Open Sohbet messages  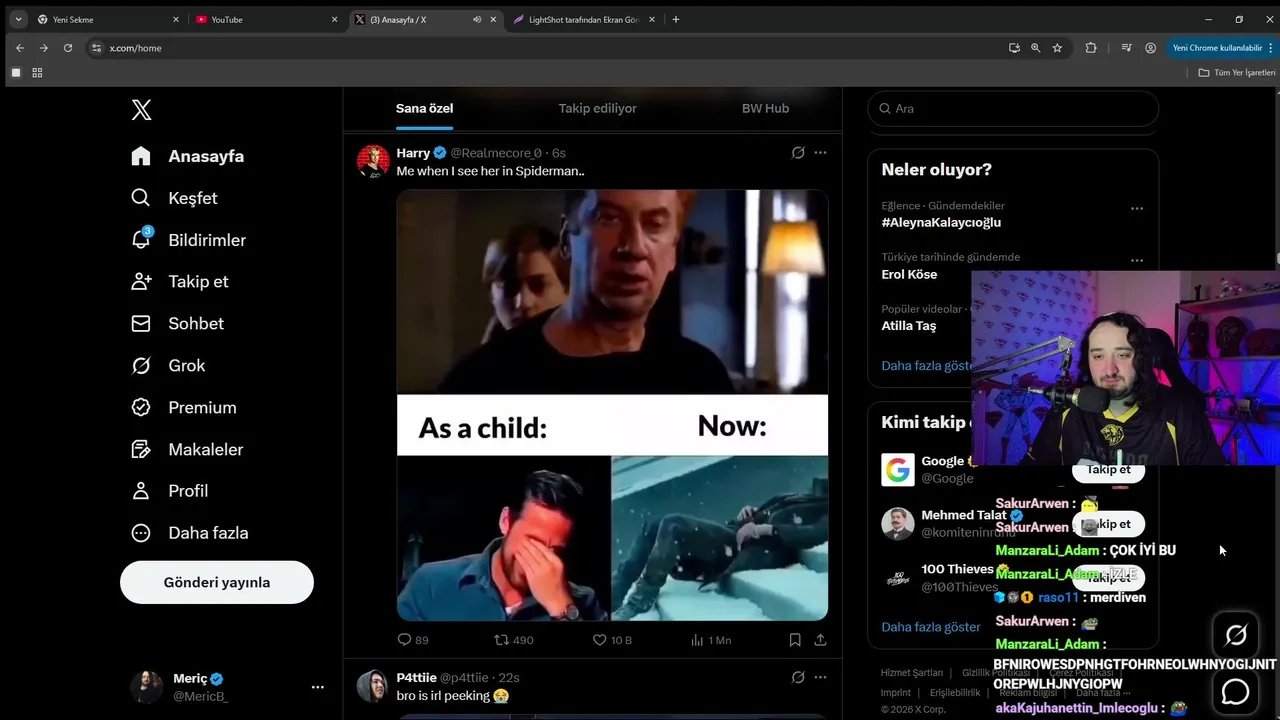[178, 323]
